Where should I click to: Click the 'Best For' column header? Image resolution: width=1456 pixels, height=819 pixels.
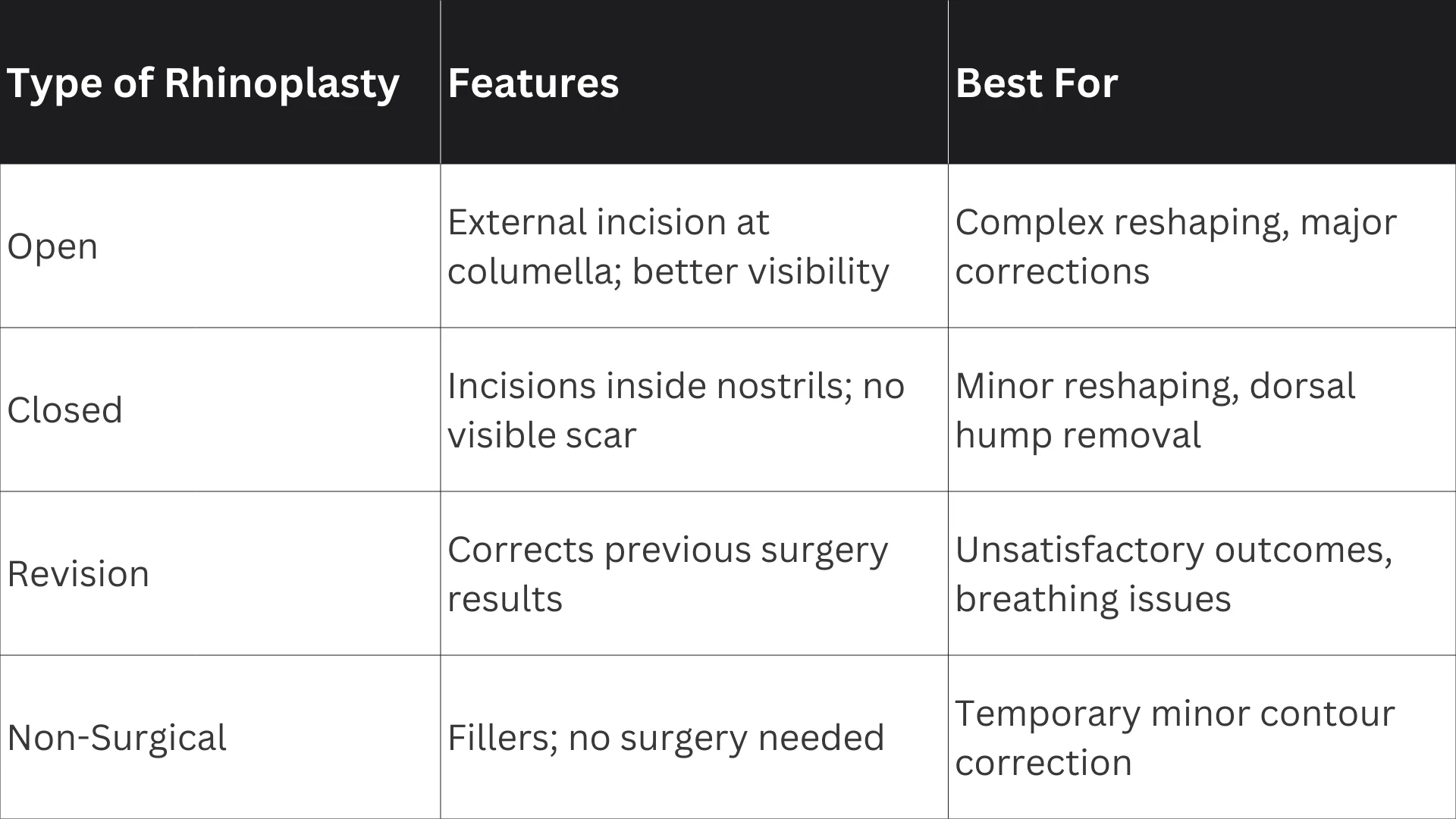[1037, 83]
